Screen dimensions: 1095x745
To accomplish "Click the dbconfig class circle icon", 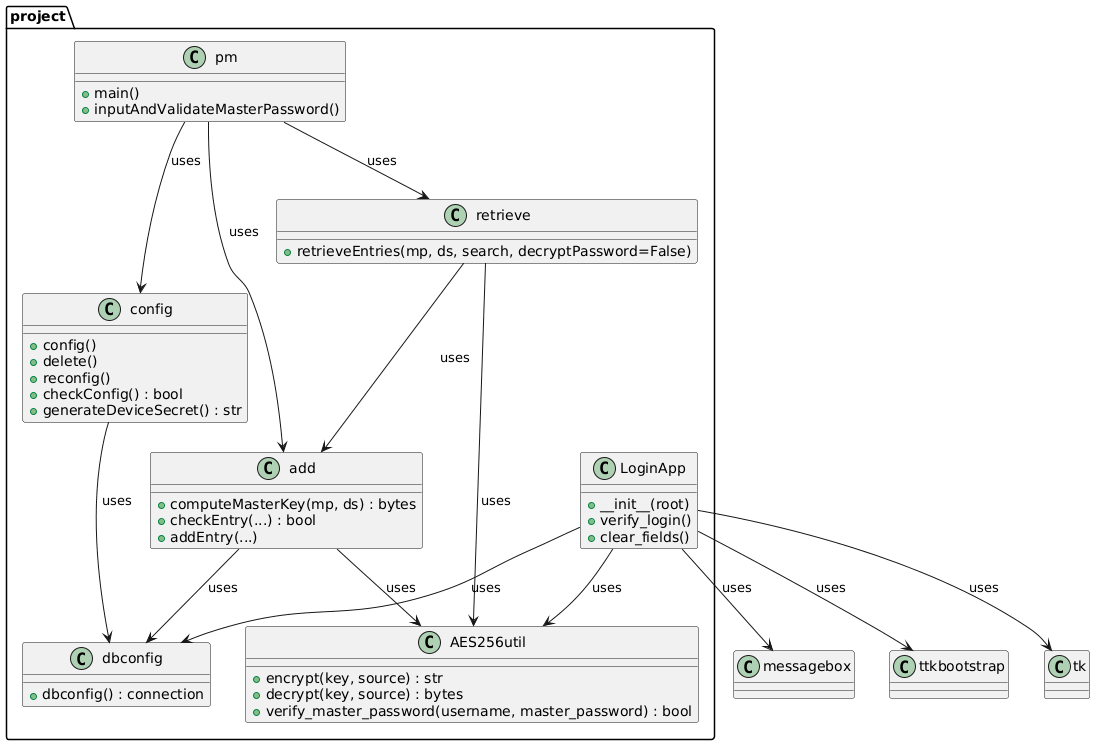I will (x=83, y=659).
